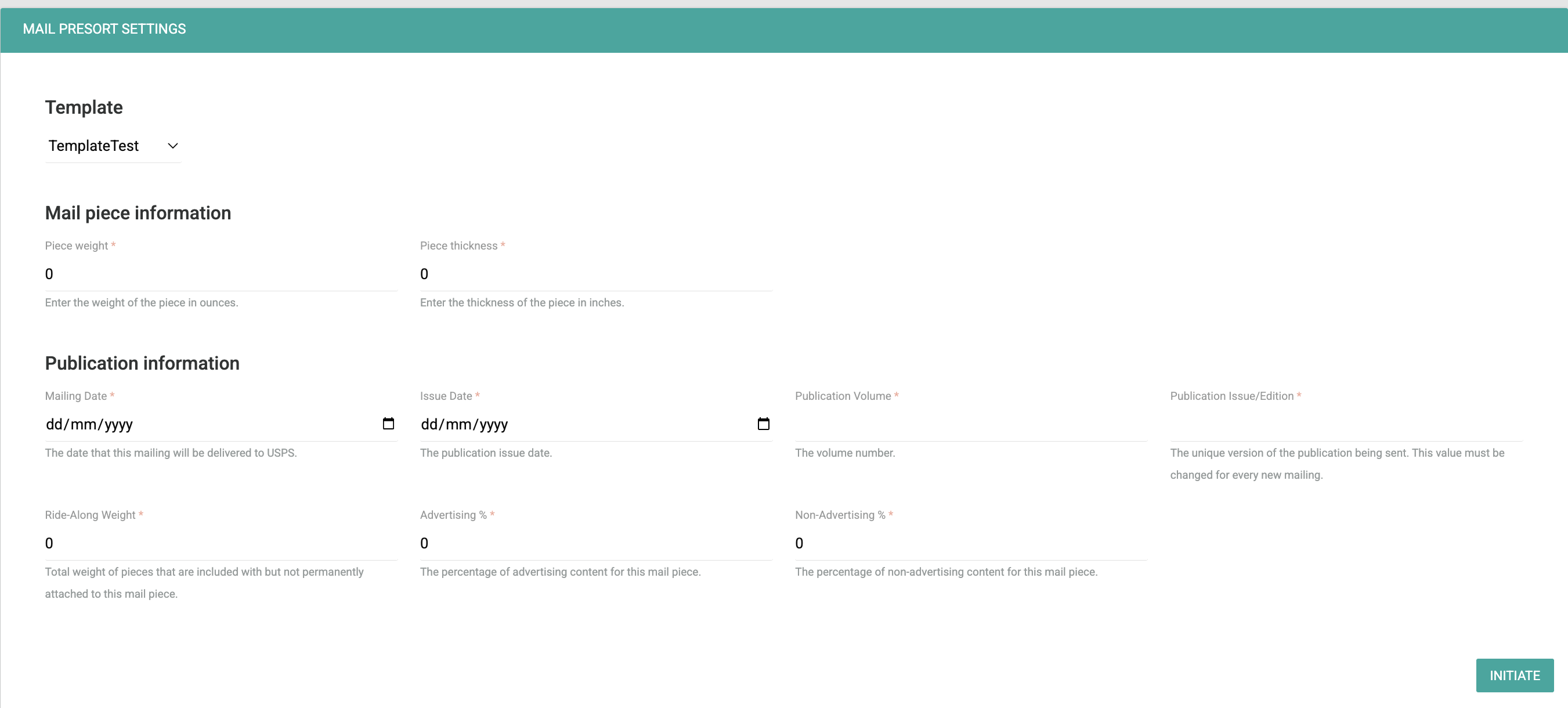The width and height of the screenshot is (1568, 708).
Task: Expand the TemplateTest template dropdown
Action: pyautogui.click(x=113, y=146)
